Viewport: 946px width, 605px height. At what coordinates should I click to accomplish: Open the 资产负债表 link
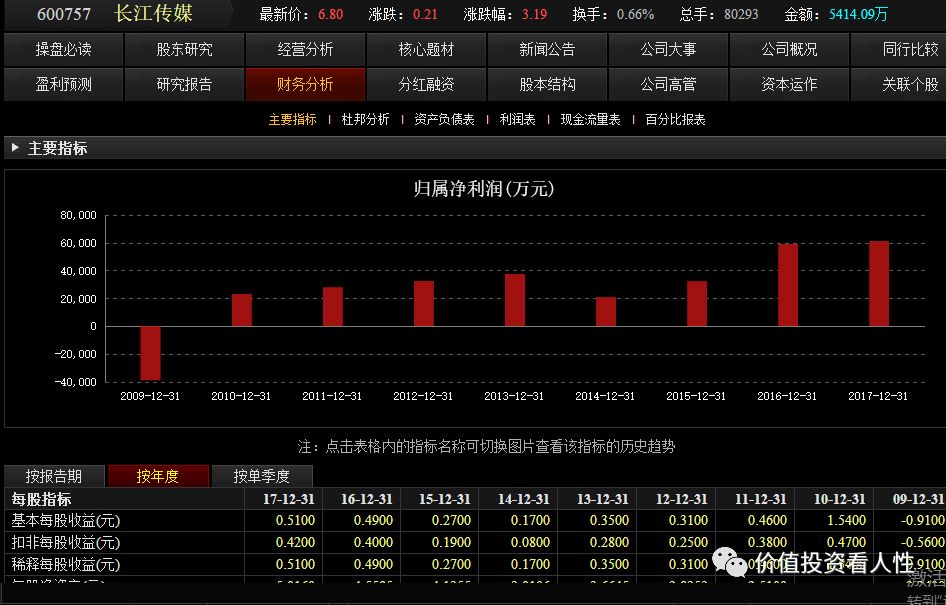[x=445, y=119]
